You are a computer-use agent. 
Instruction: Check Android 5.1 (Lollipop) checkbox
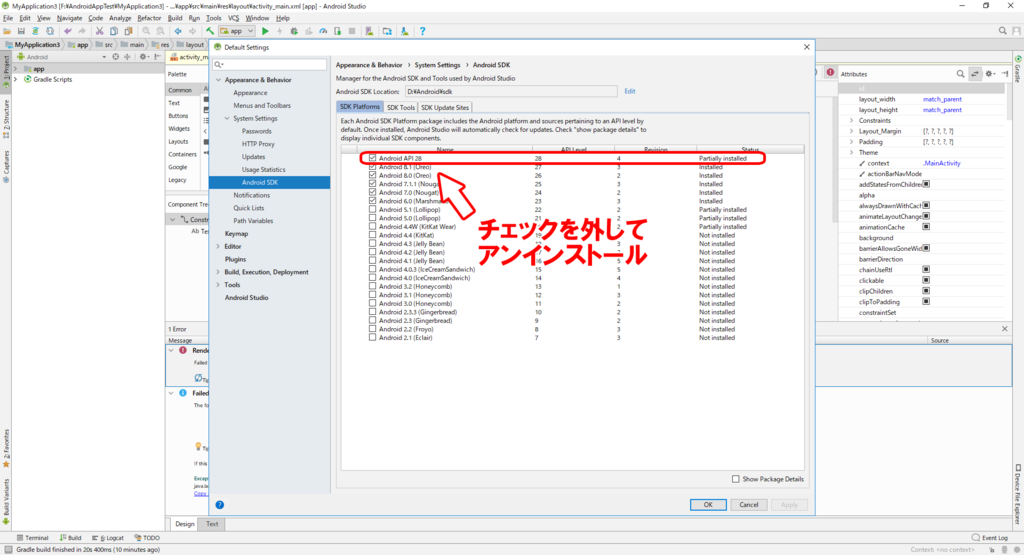pos(372,210)
